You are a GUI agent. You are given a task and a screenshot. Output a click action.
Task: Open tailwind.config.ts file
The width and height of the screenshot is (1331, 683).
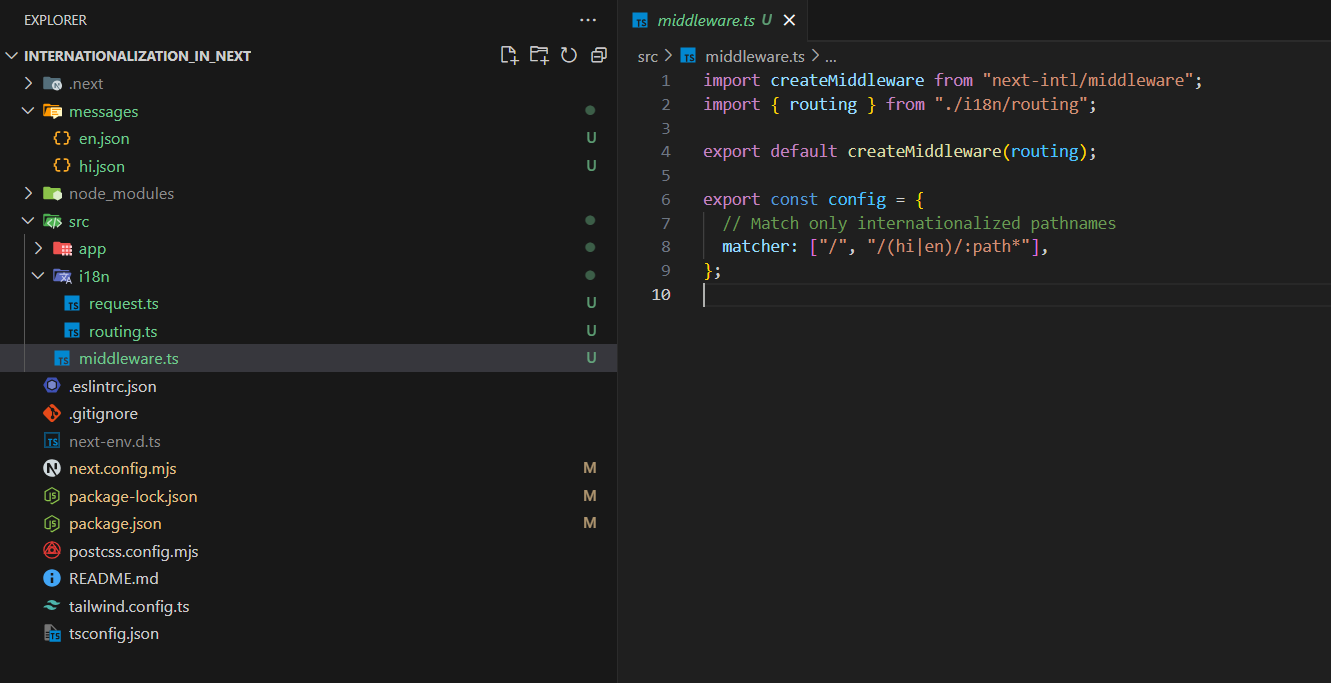pos(129,606)
